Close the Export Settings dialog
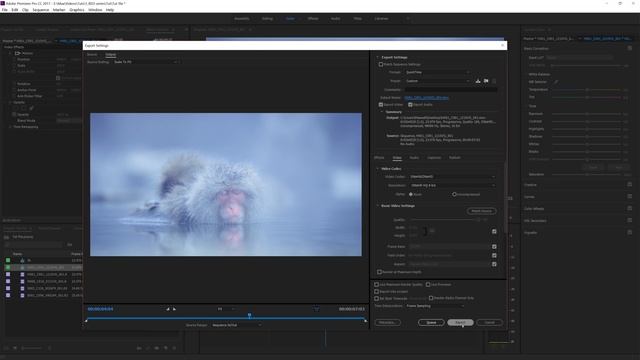This screenshot has height=360, width=640. [502, 45]
